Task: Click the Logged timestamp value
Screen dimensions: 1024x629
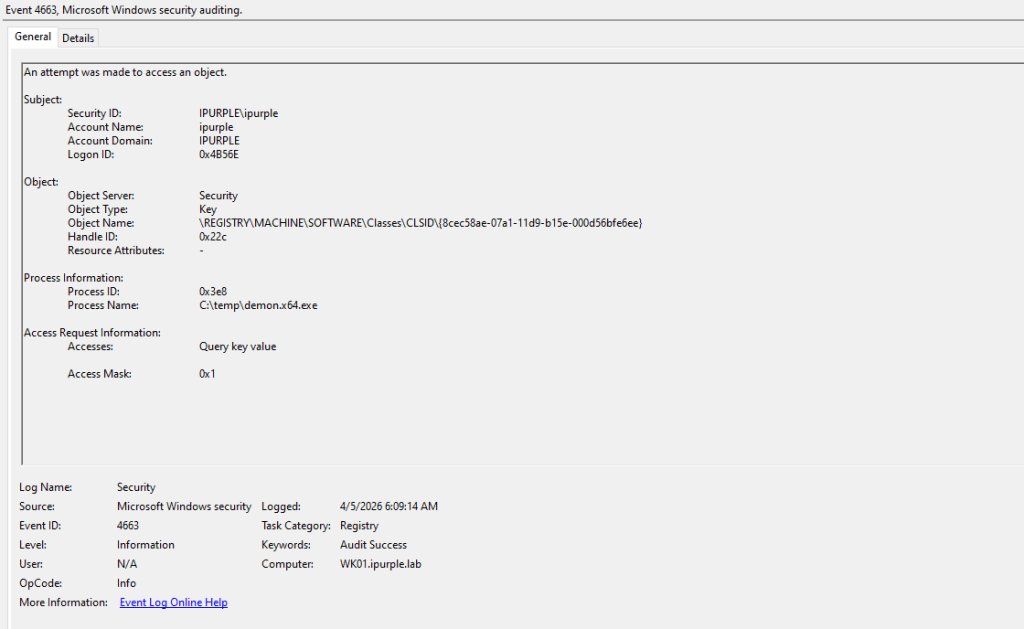Action: pyautogui.click(x=389, y=506)
